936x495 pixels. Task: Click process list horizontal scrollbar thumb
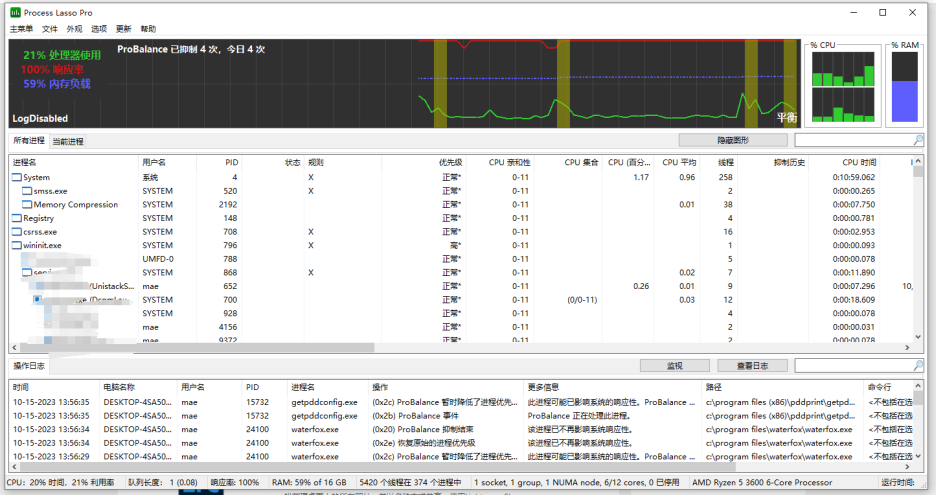tap(197, 347)
